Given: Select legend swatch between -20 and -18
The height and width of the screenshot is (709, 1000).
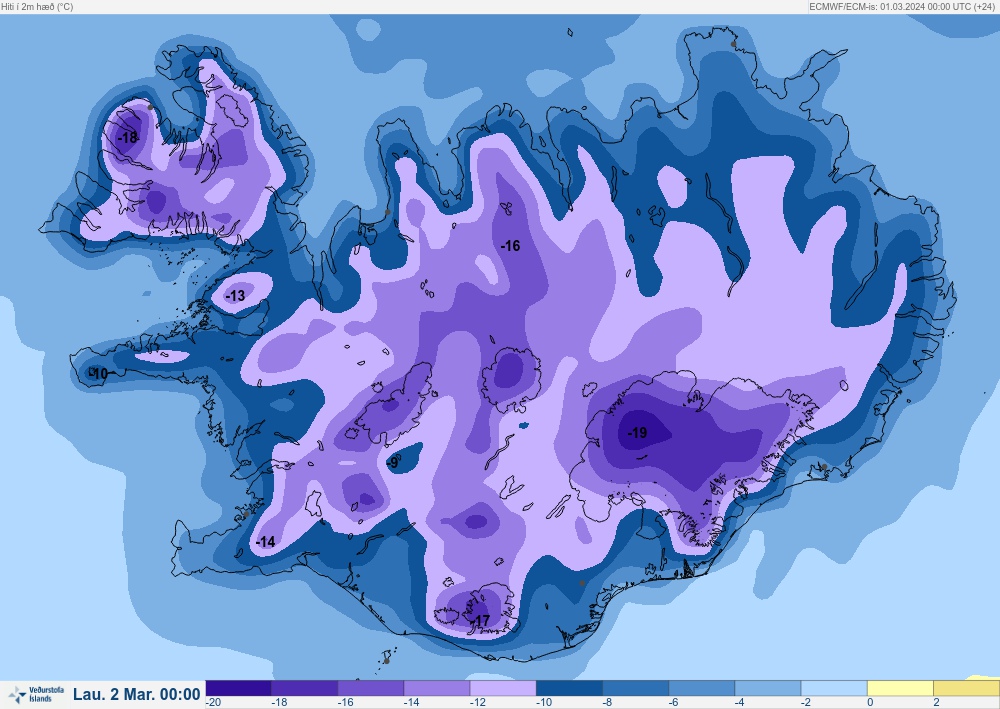Looking at the screenshot, I should coord(239,688).
